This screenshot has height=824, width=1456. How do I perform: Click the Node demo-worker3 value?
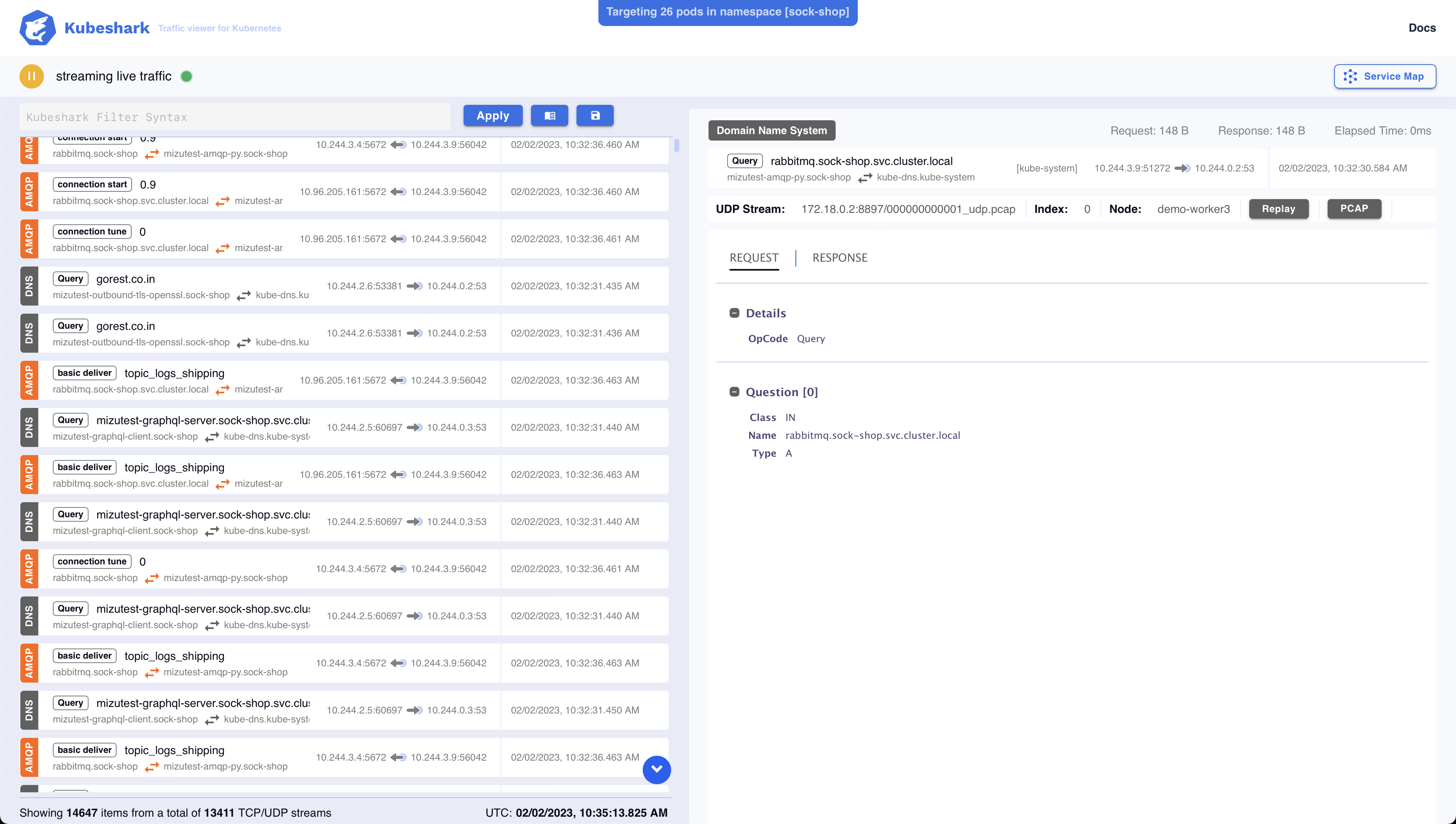1194,209
